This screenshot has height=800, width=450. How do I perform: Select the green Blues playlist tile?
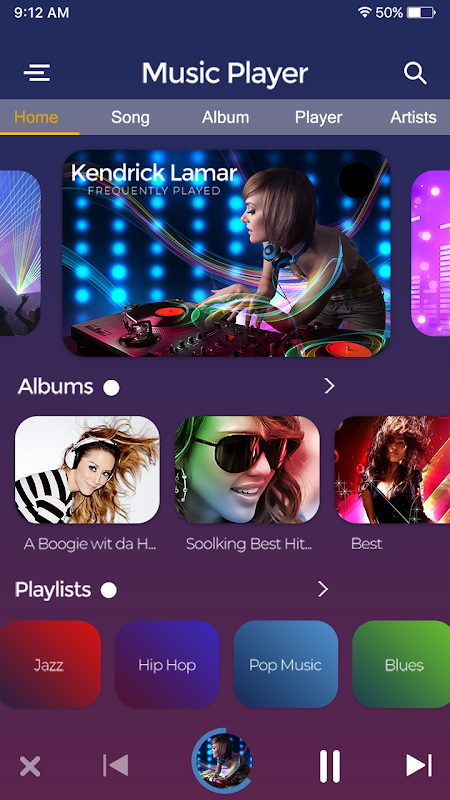point(401,664)
